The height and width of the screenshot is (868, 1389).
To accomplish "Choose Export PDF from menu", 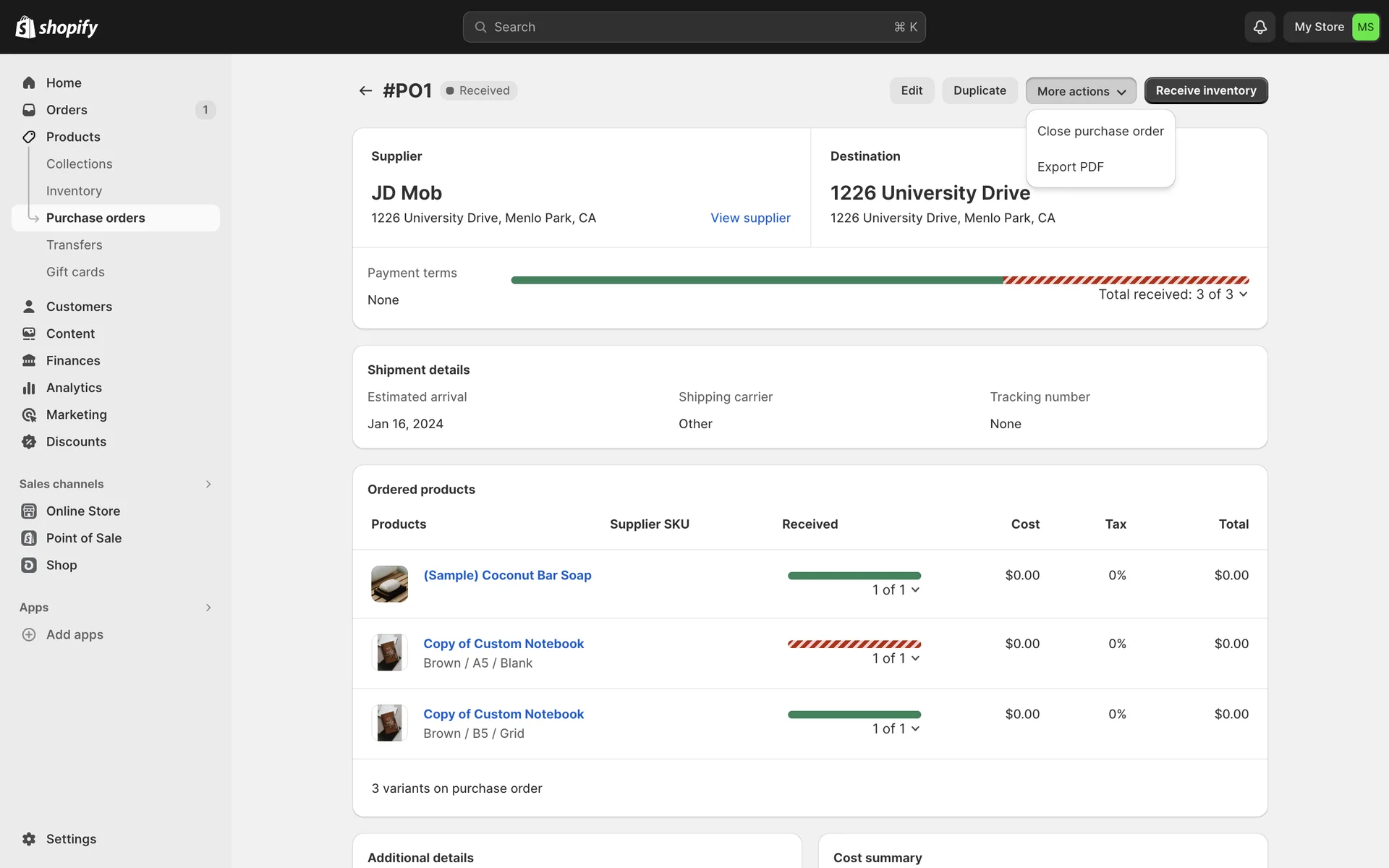I will coord(1070,166).
